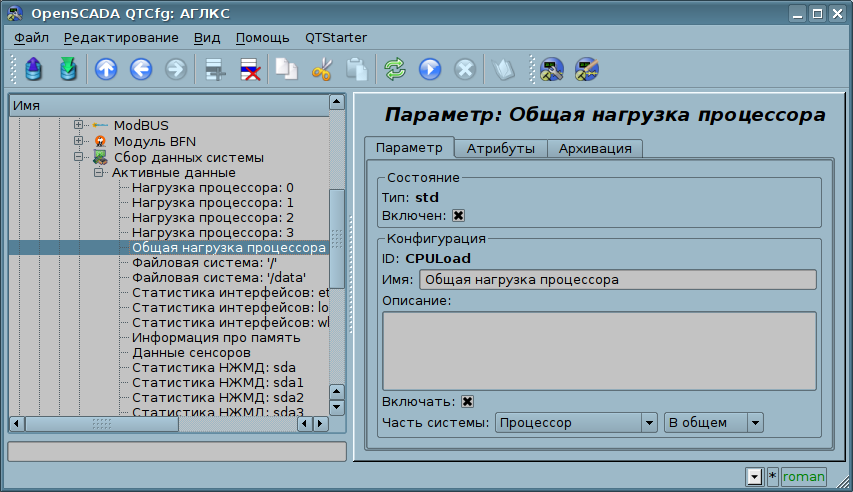Open the 'В общем' dropdown
853x492 pixels.
pyautogui.click(x=713, y=423)
